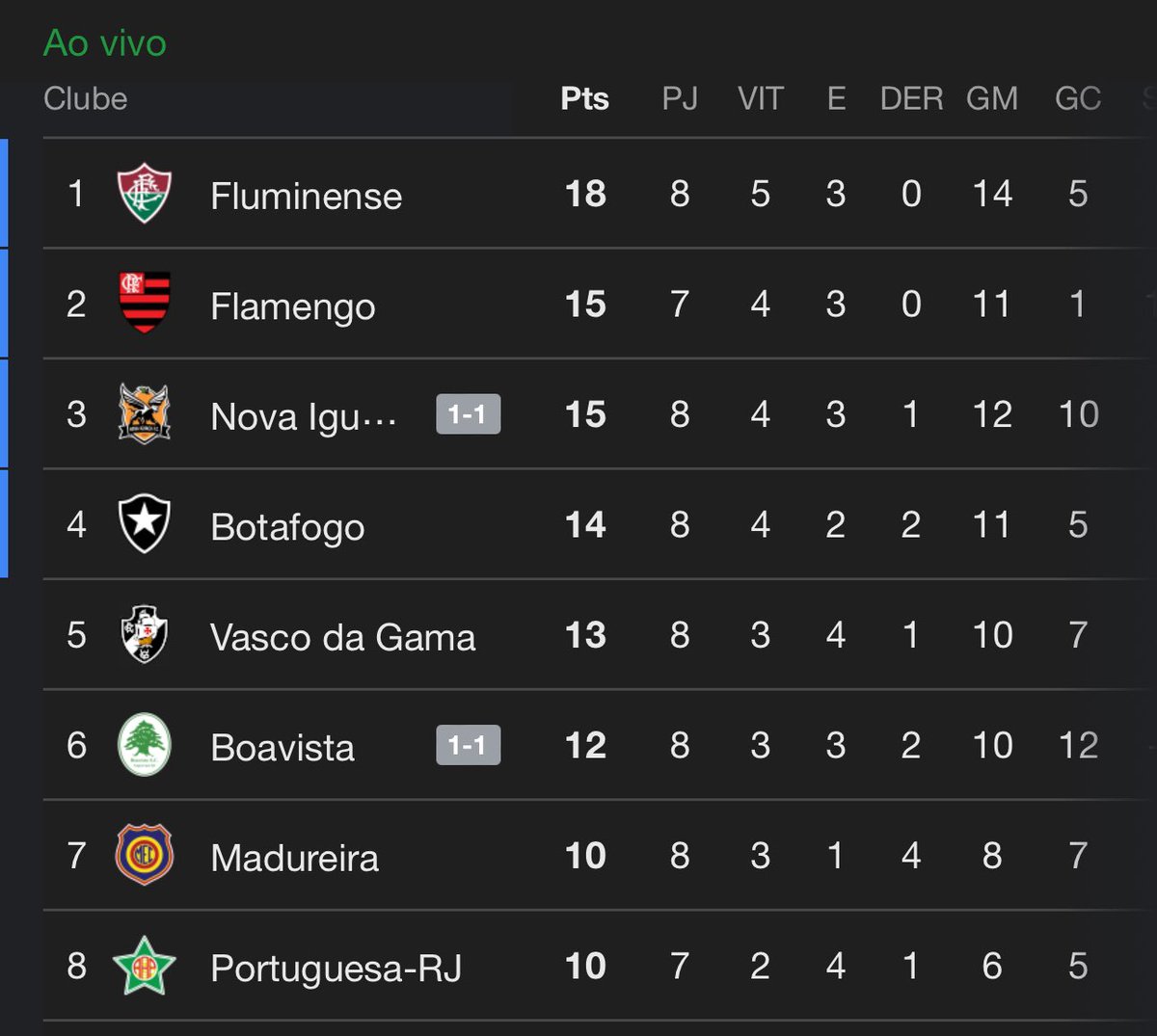Click the Clube column header
The height and width of the screenshot is (1036, 1157).
tap(85, 98)
